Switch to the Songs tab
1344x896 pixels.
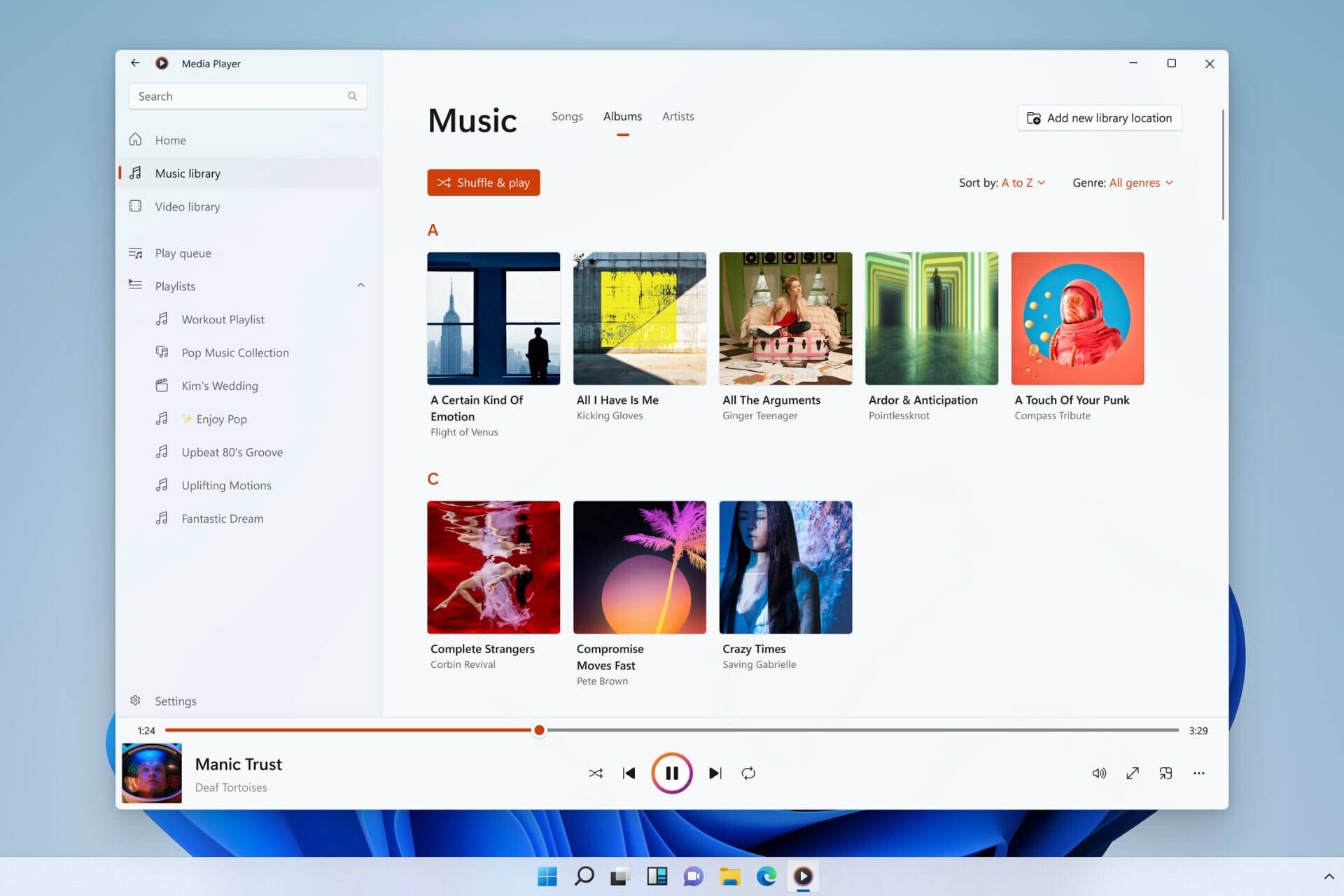567,116
